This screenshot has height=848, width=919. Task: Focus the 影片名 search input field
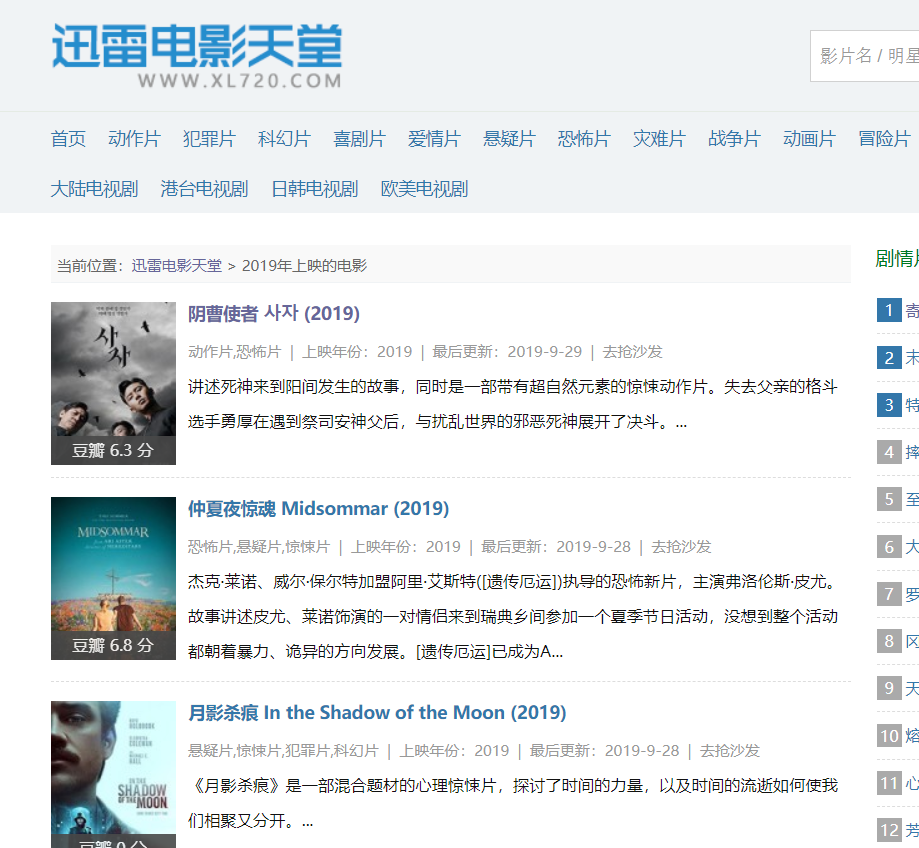[864, 56]
